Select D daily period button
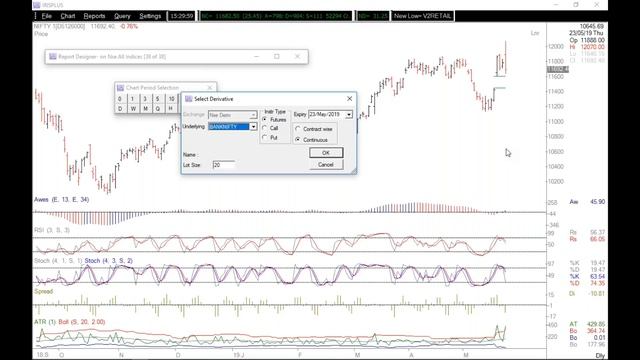Viewport: 640px width, 360px height. [120, 109]
